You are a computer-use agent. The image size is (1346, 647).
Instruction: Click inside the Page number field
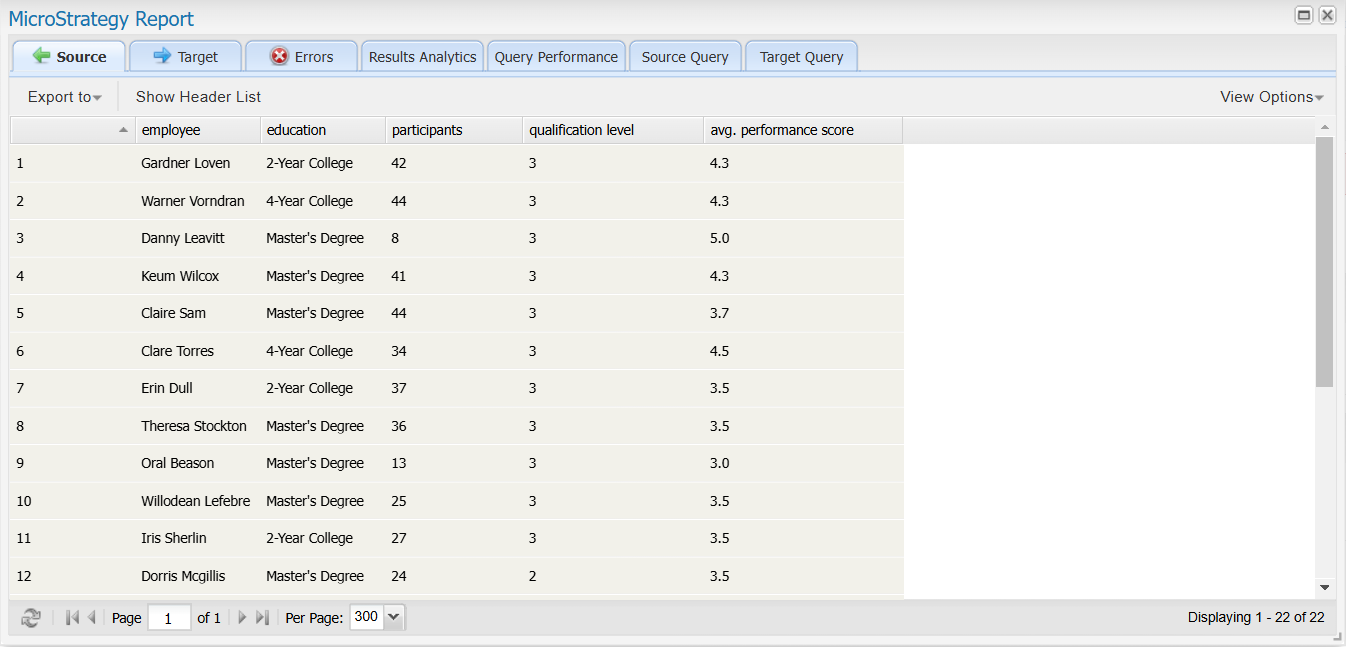pos(169,617)
